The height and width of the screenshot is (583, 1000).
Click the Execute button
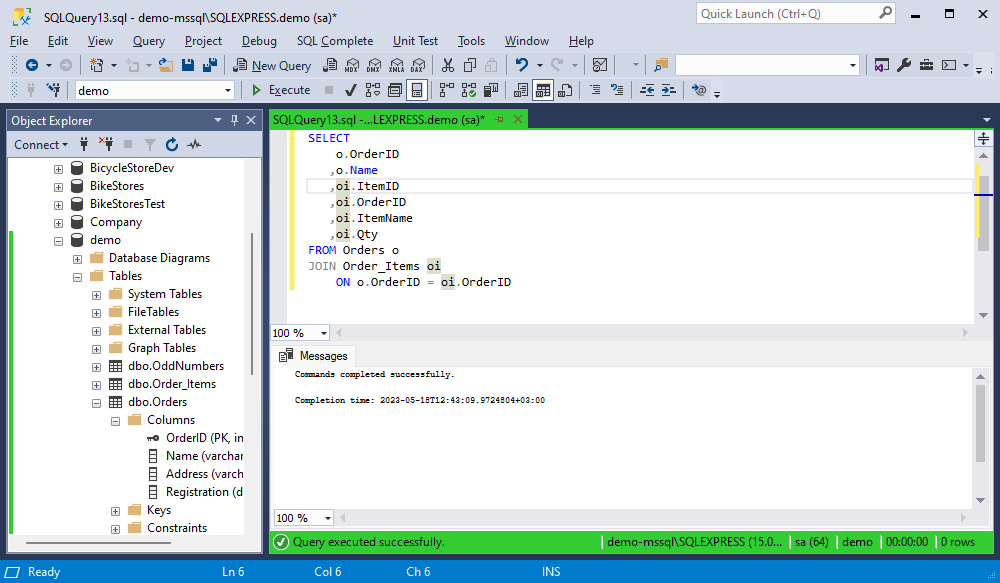point(281,91)
